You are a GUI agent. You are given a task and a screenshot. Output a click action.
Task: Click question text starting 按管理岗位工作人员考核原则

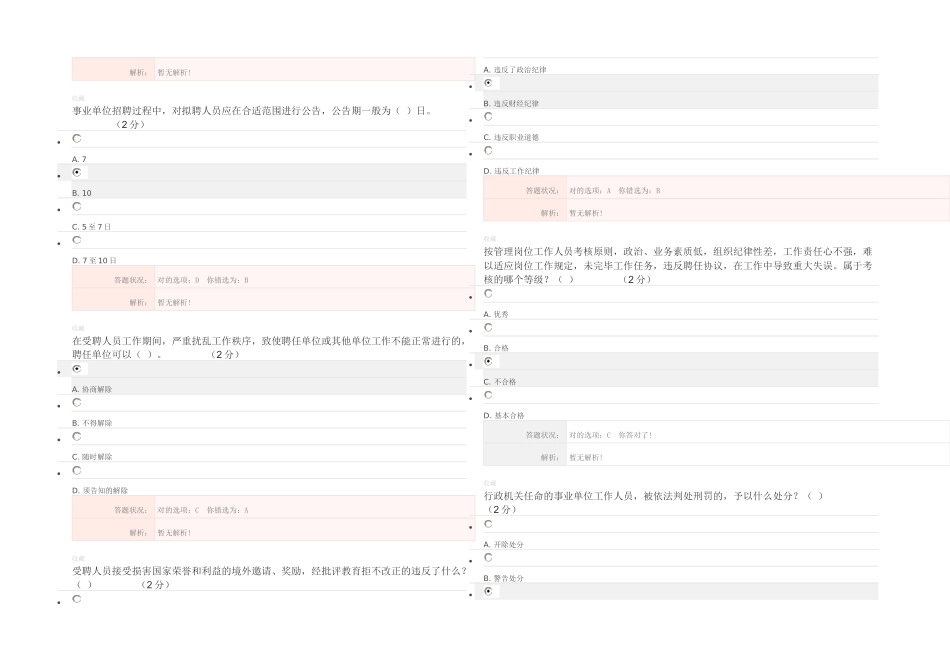[678, 265]
